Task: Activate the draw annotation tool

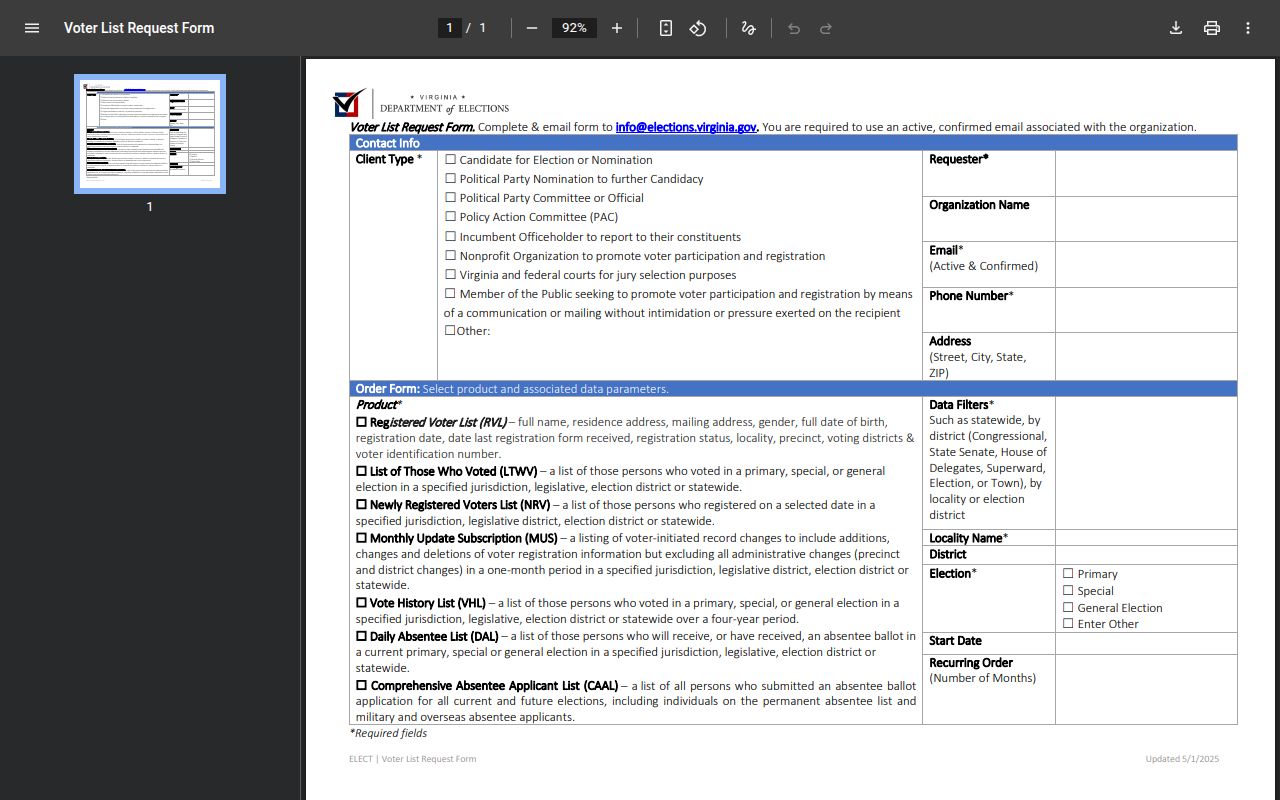Action: pos(748,28)
